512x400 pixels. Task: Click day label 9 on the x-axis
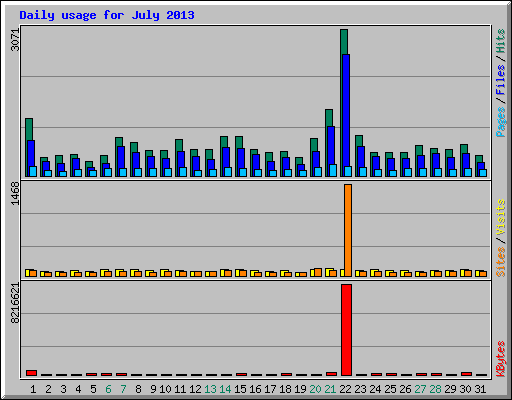click(x=153, y=389)
